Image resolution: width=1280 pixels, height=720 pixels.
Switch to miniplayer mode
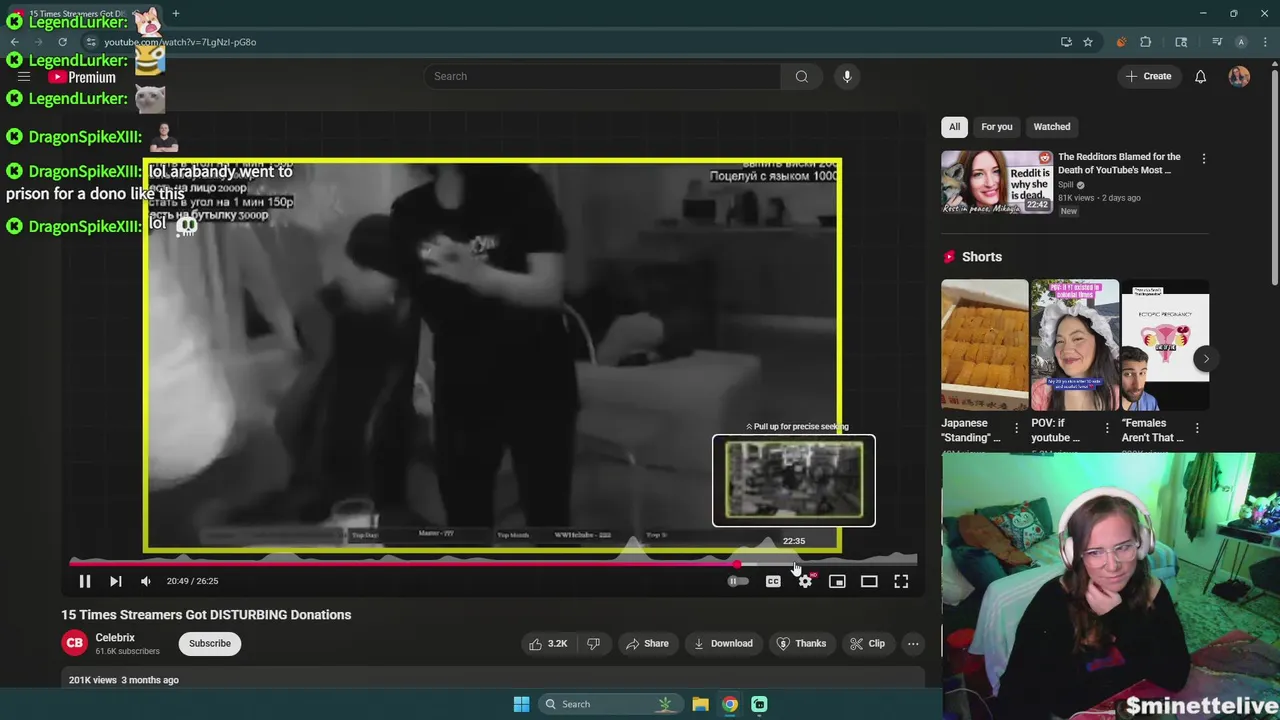click(x=837, y=581)
